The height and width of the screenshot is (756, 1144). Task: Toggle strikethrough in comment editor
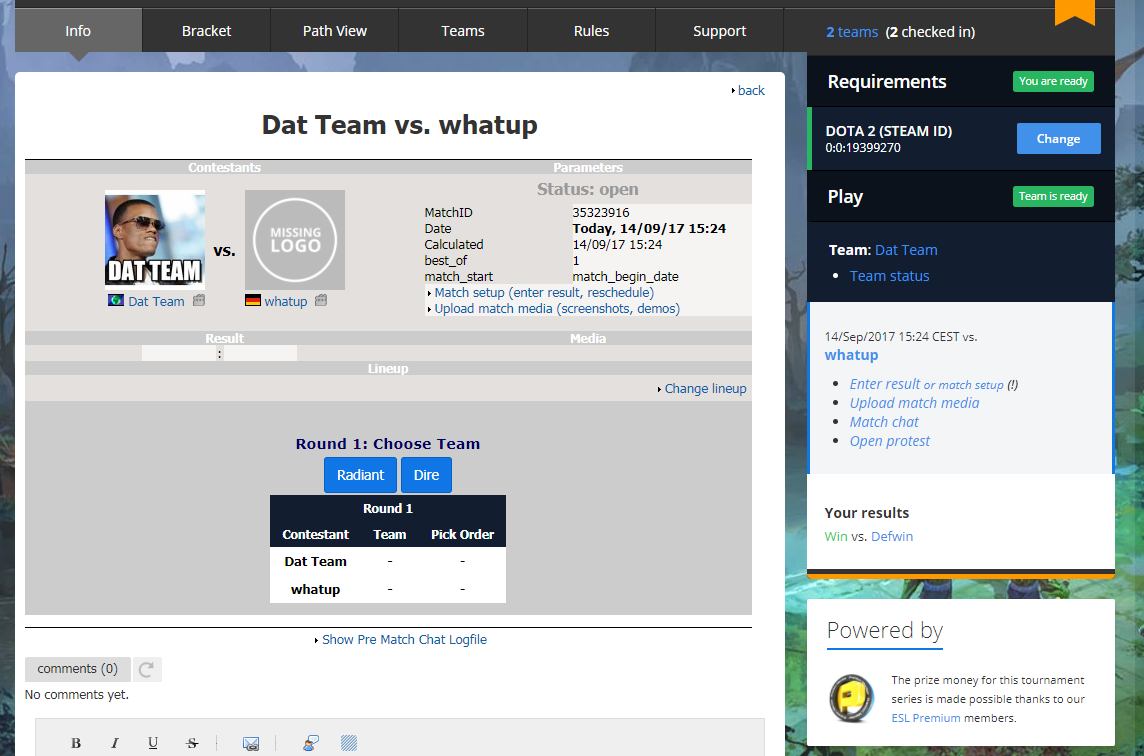pos(192,743)
